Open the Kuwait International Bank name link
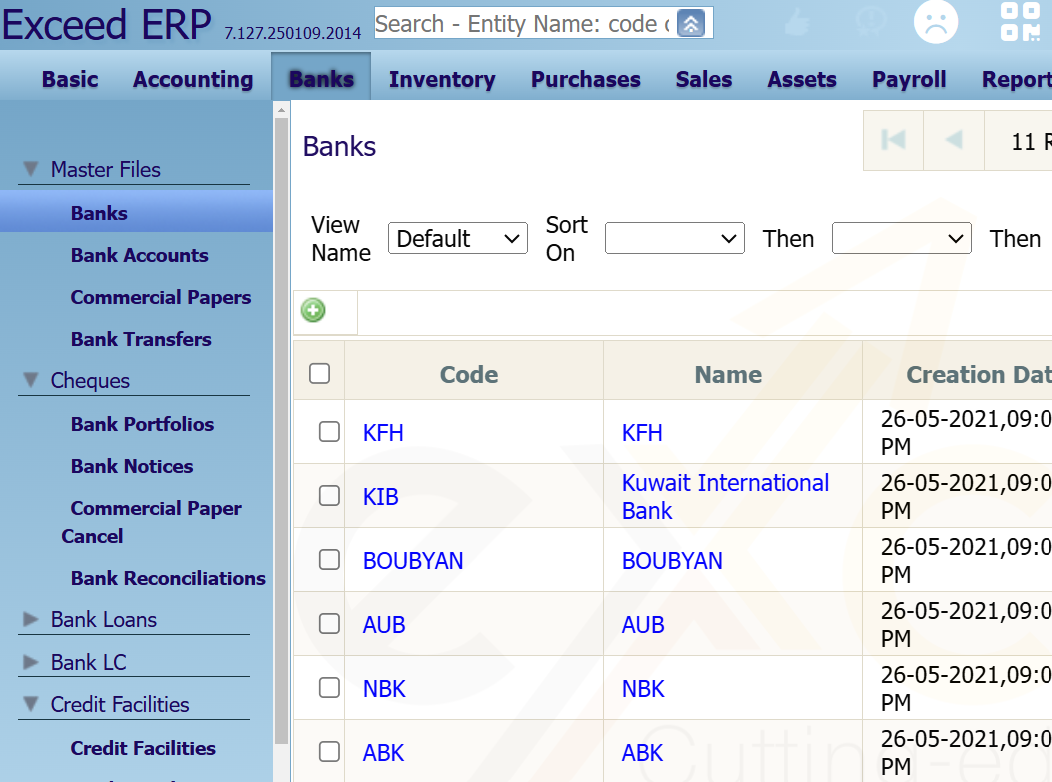The image size is (1052, 782). pos(725,496)
